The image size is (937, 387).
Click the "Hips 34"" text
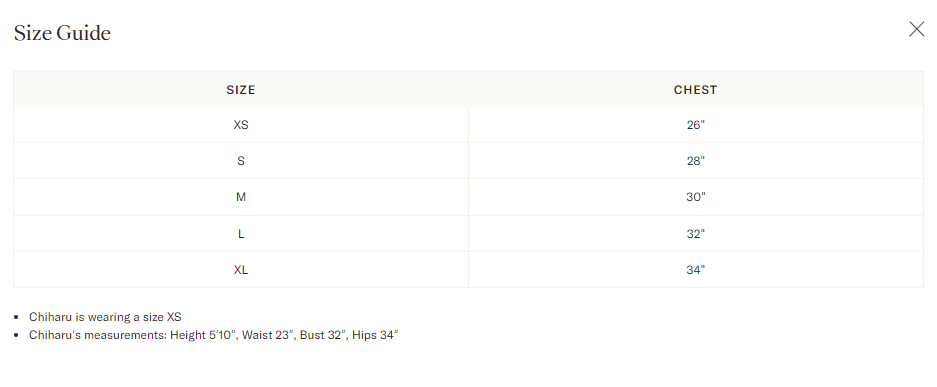(375, 335)
